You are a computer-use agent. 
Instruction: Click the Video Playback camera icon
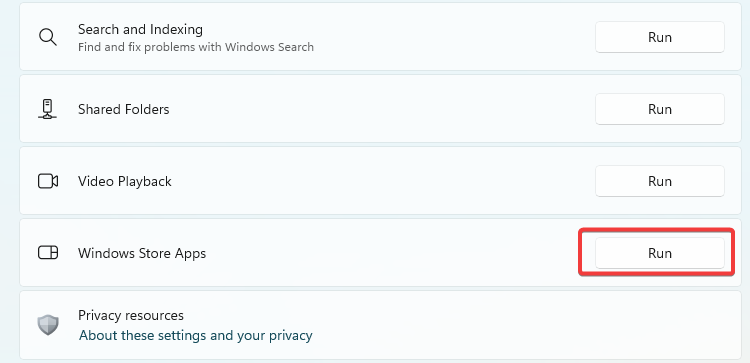pos(48,181)
